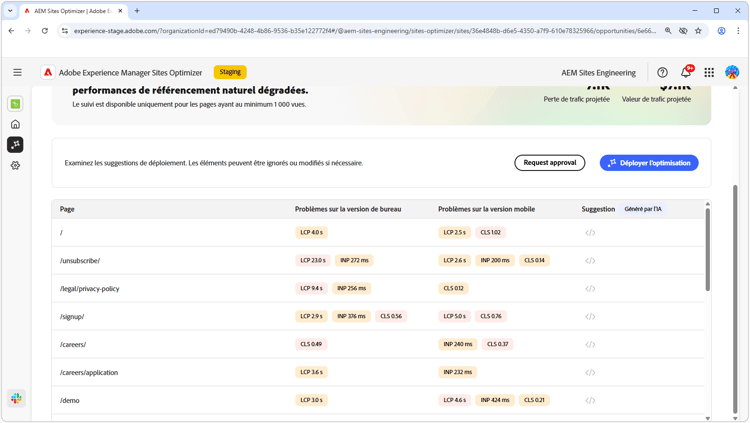Click the Adobe logo icon
Screen dimensions: 750x423
(x=48, y=72)
